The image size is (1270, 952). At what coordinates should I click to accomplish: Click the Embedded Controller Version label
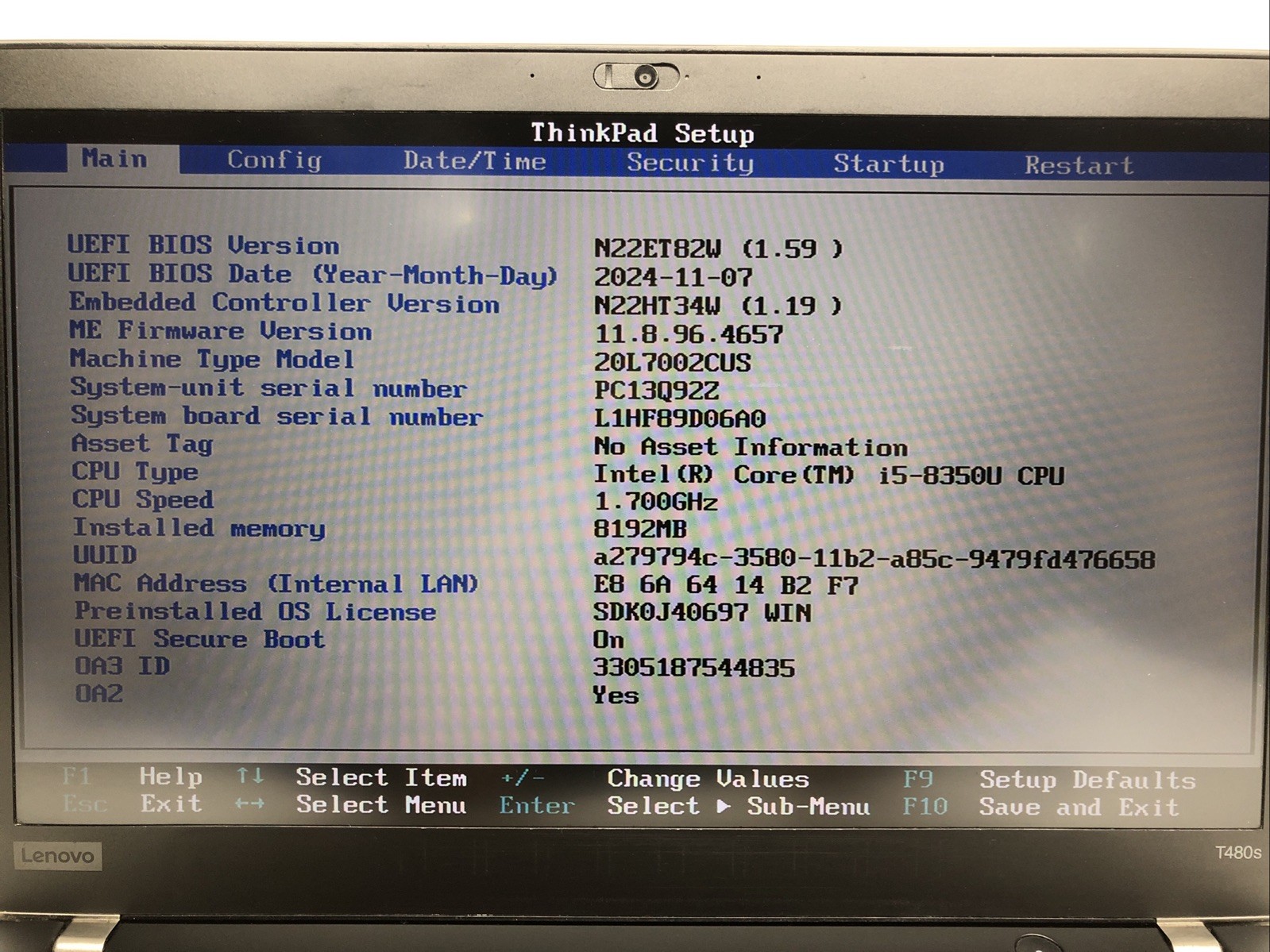284,303
